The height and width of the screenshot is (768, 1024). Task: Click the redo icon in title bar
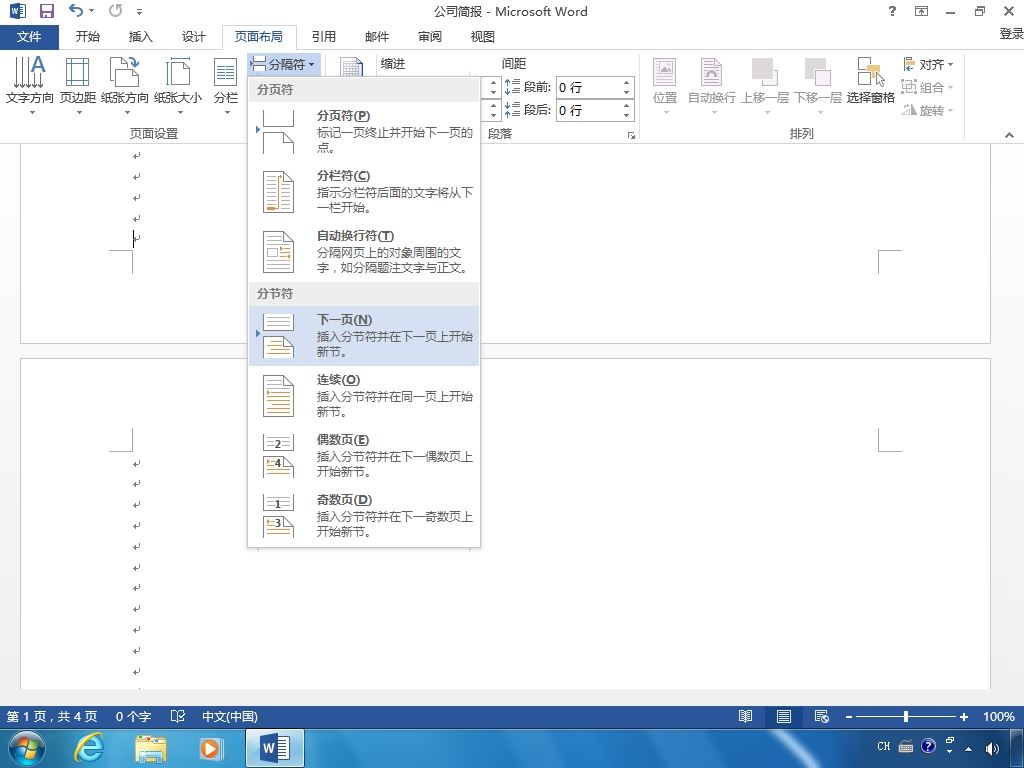[x=116, y=10]
